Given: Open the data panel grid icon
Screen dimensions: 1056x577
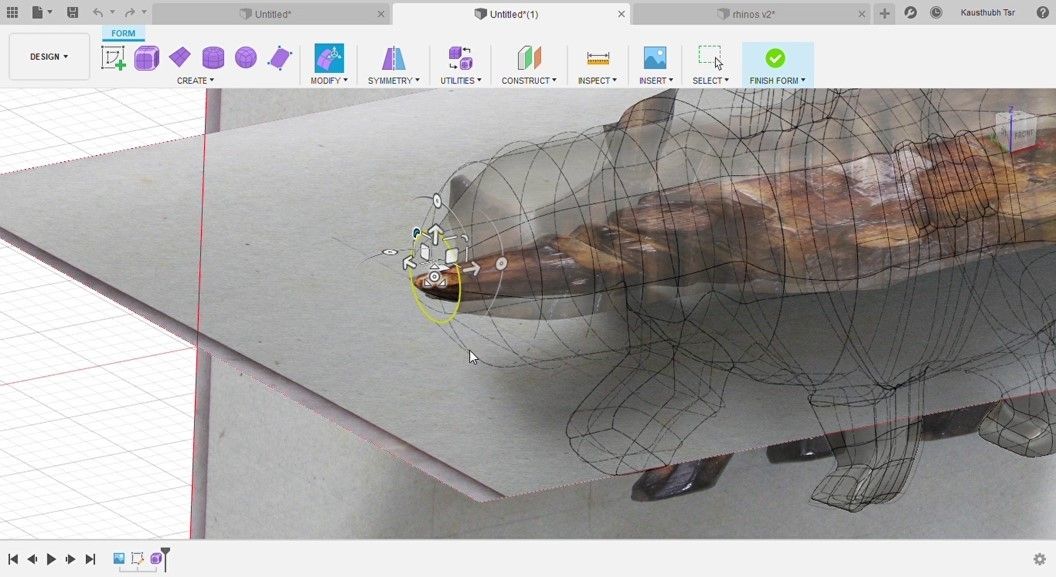Looking at the screenshot, I should (x=12, y=13).
